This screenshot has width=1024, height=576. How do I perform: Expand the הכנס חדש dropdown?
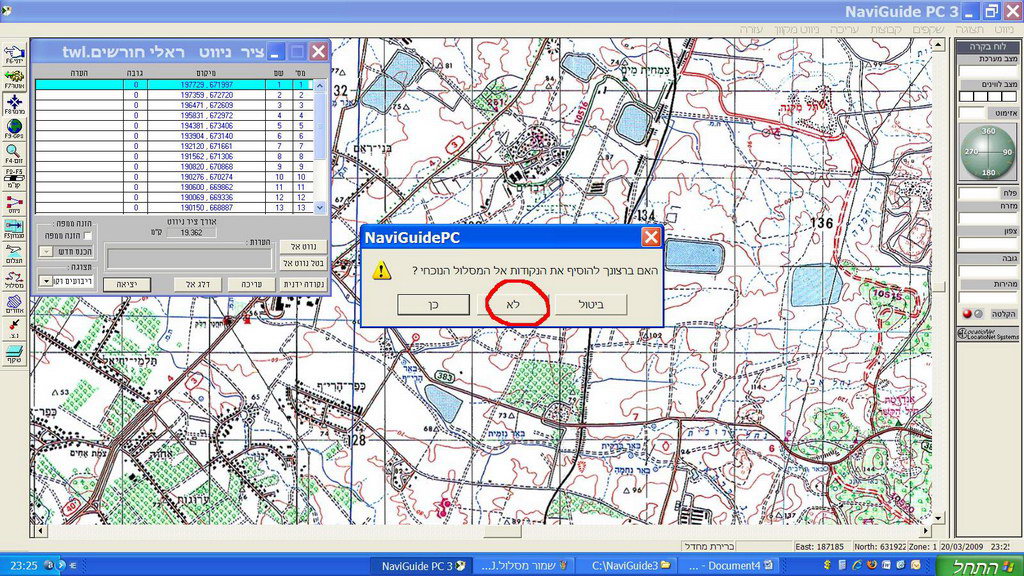(x=46, y=251)
